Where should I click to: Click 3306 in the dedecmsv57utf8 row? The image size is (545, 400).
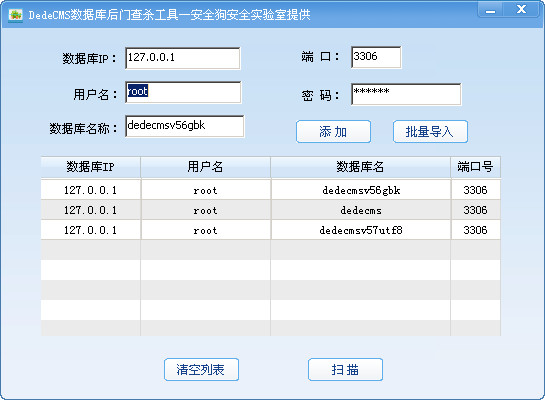coord(475,230)
